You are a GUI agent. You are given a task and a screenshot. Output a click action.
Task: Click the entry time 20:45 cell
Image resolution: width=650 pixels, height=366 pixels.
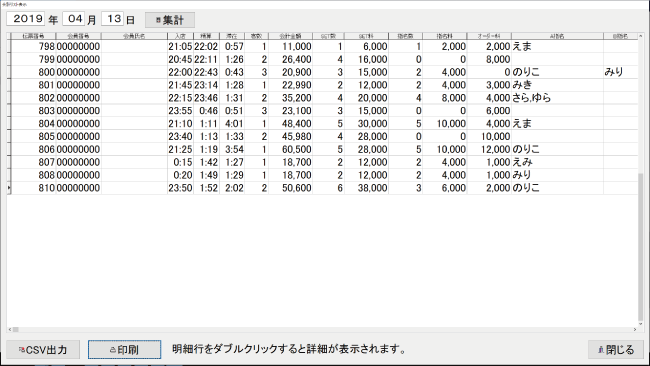coord(180,59)
